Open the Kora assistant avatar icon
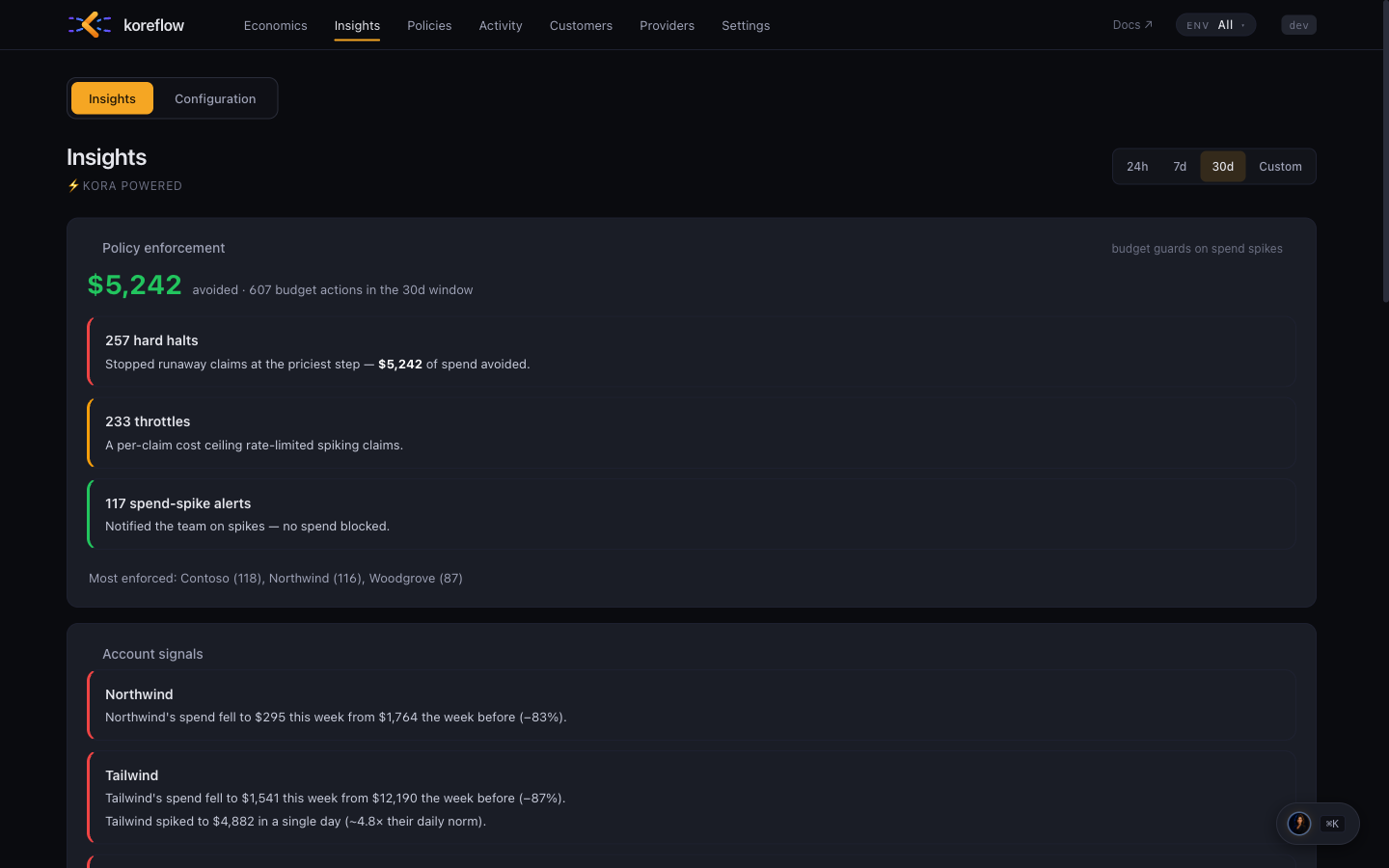1389x868 pixels. (1299, 824)
